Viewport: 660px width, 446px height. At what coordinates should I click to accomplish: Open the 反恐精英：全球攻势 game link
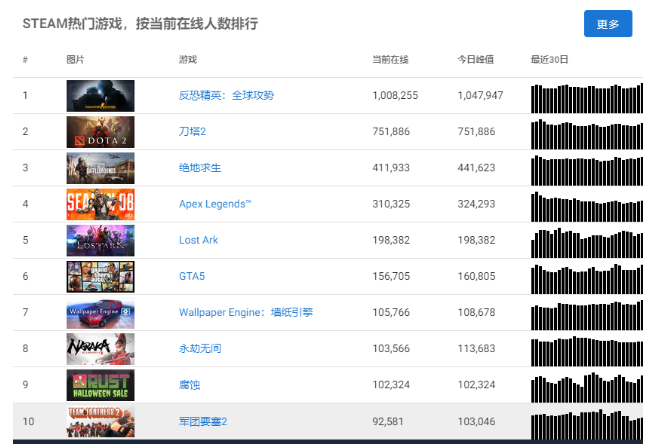[226, 96]
